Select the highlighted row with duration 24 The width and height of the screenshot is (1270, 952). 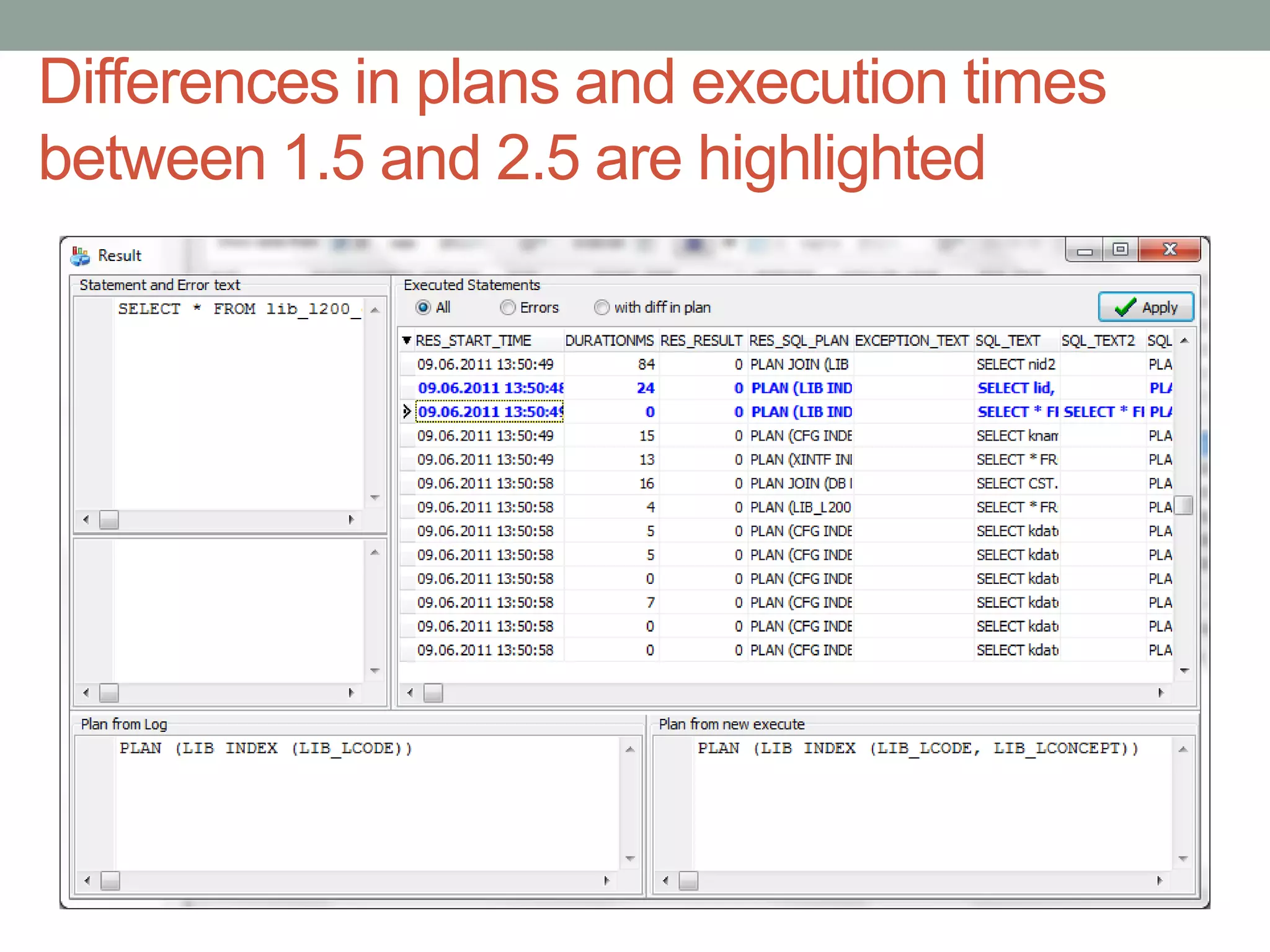coord(786,388)
